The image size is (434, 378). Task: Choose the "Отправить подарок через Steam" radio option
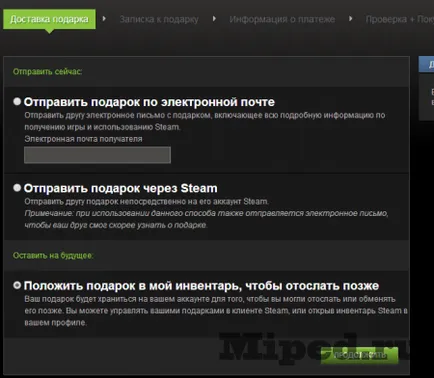(17, 188)
